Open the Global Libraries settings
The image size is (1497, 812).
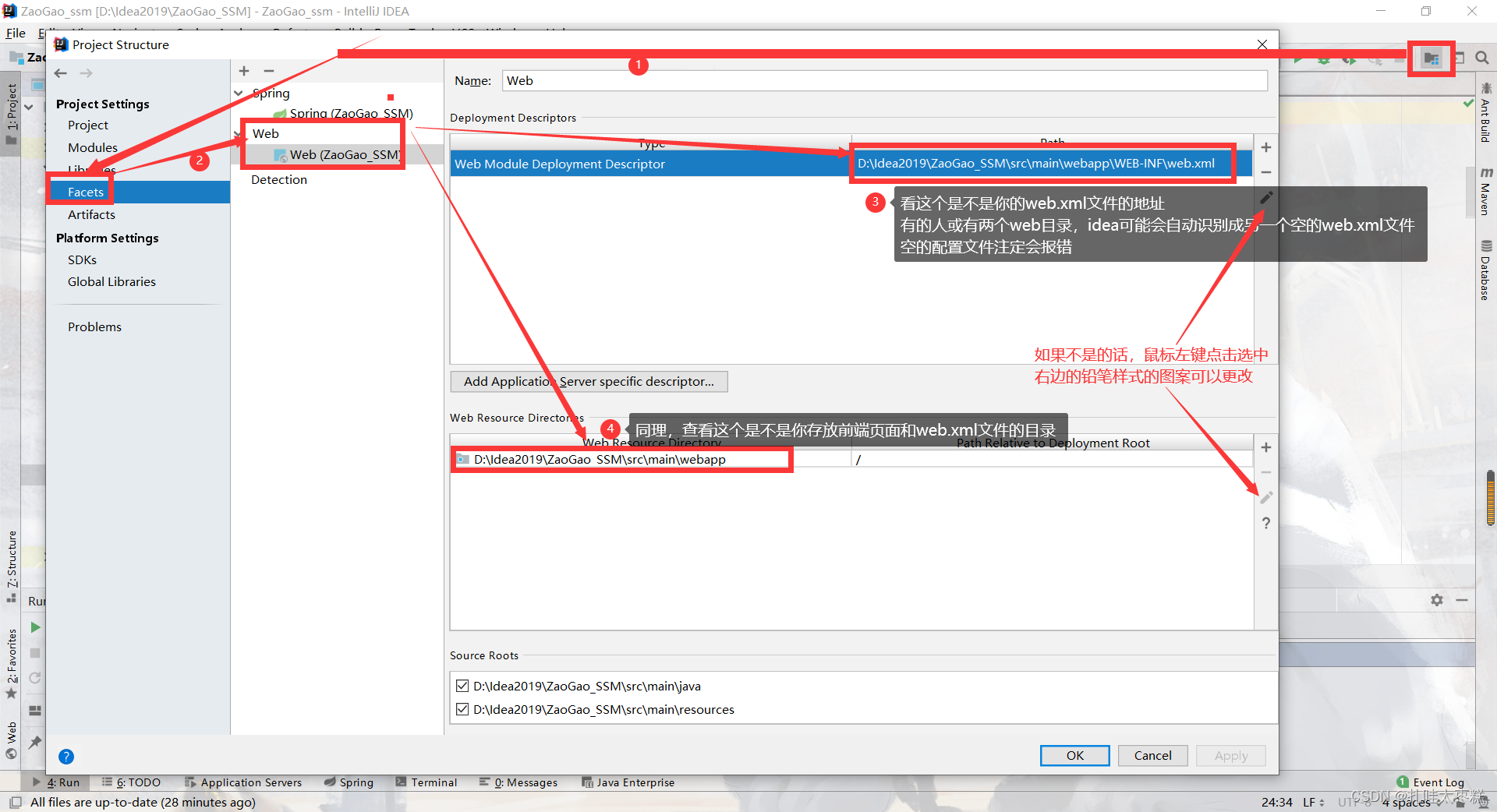pos(111,282)
